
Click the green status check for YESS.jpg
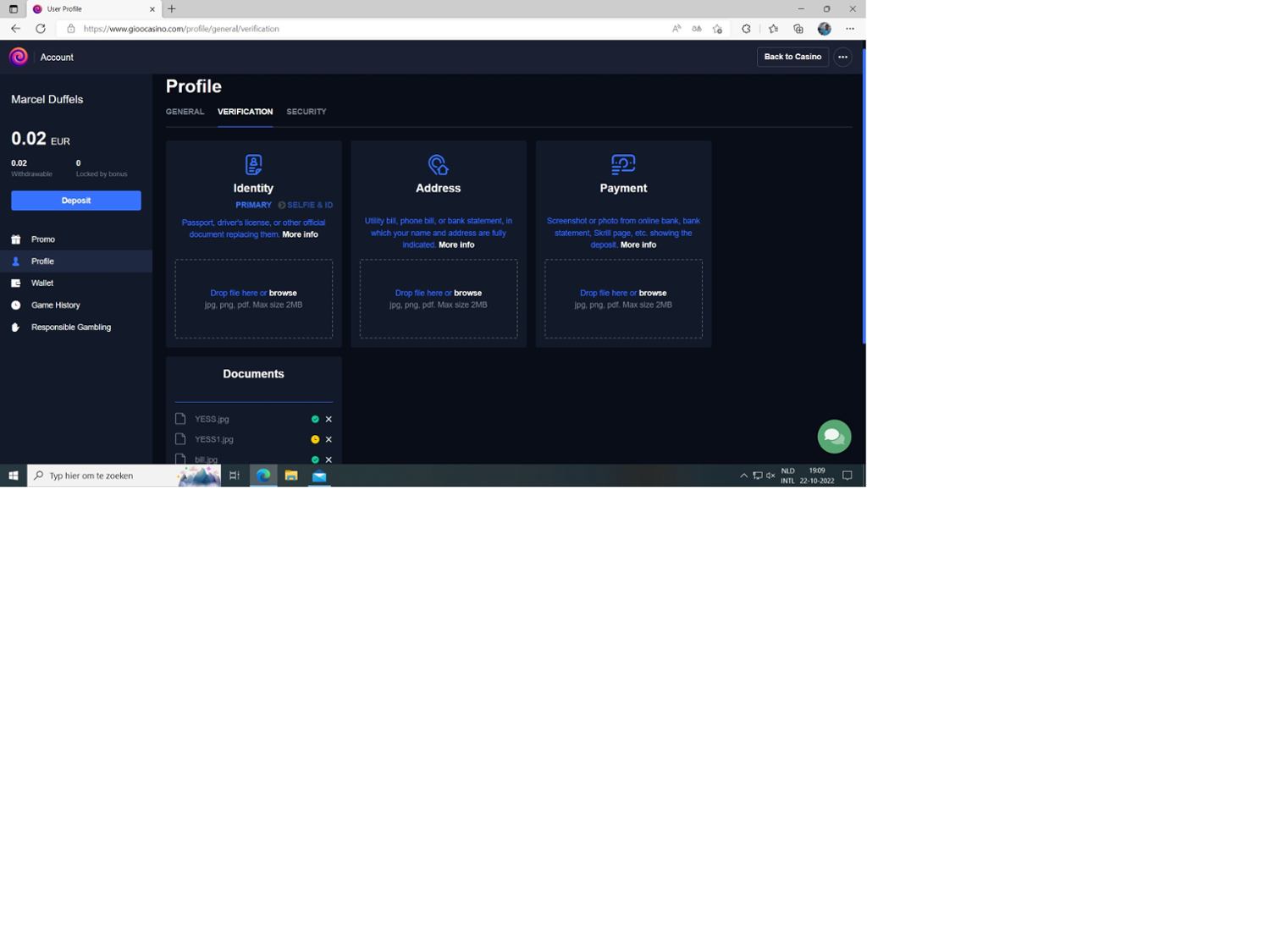point(315,419)
